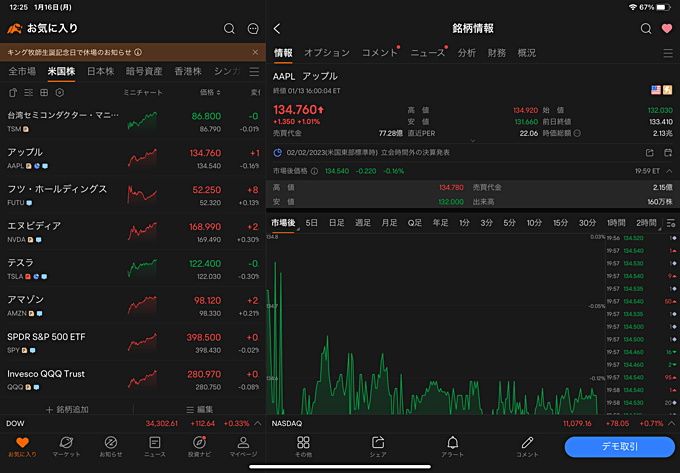Screen dimensions: 680x473
Task: Sort watchlist by 価格 column
Action: tap(210, 92)
